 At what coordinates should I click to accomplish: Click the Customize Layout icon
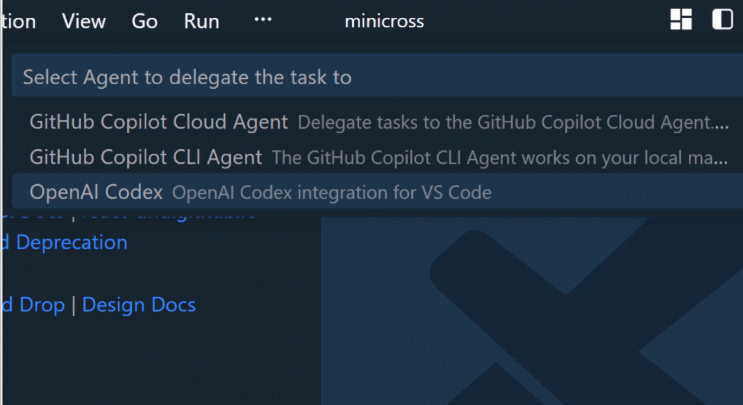pyautogui.click(x=681, y=20)
